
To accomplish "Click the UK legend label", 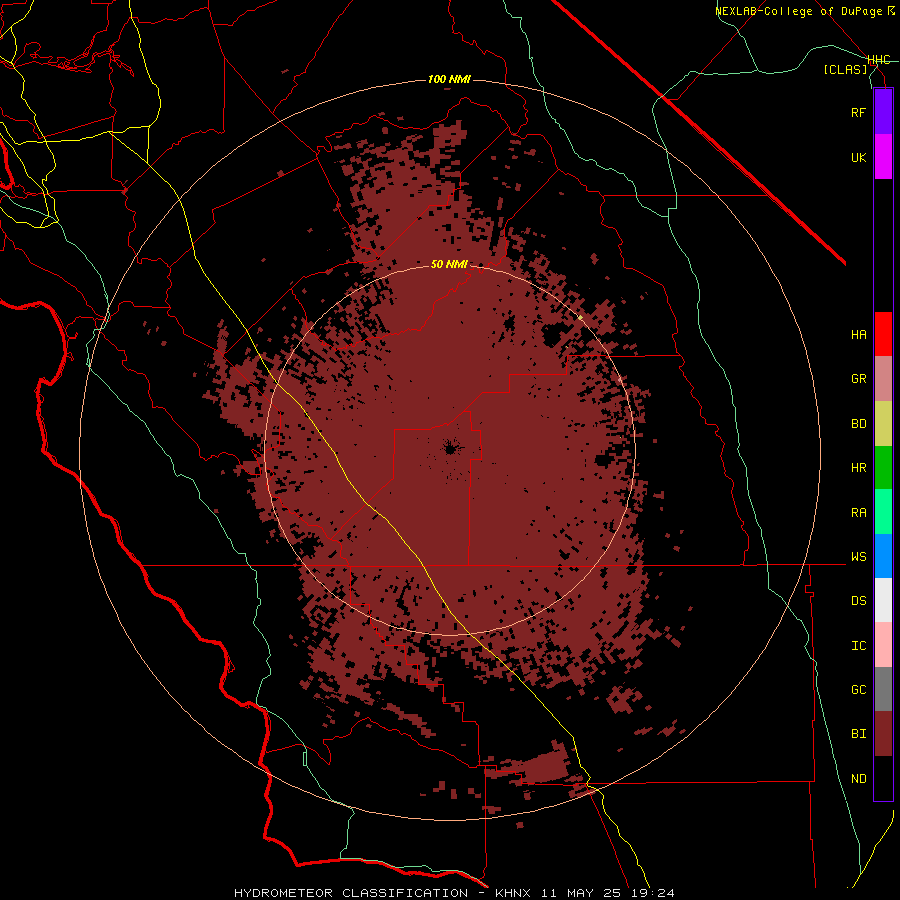I will coord(859,157).
